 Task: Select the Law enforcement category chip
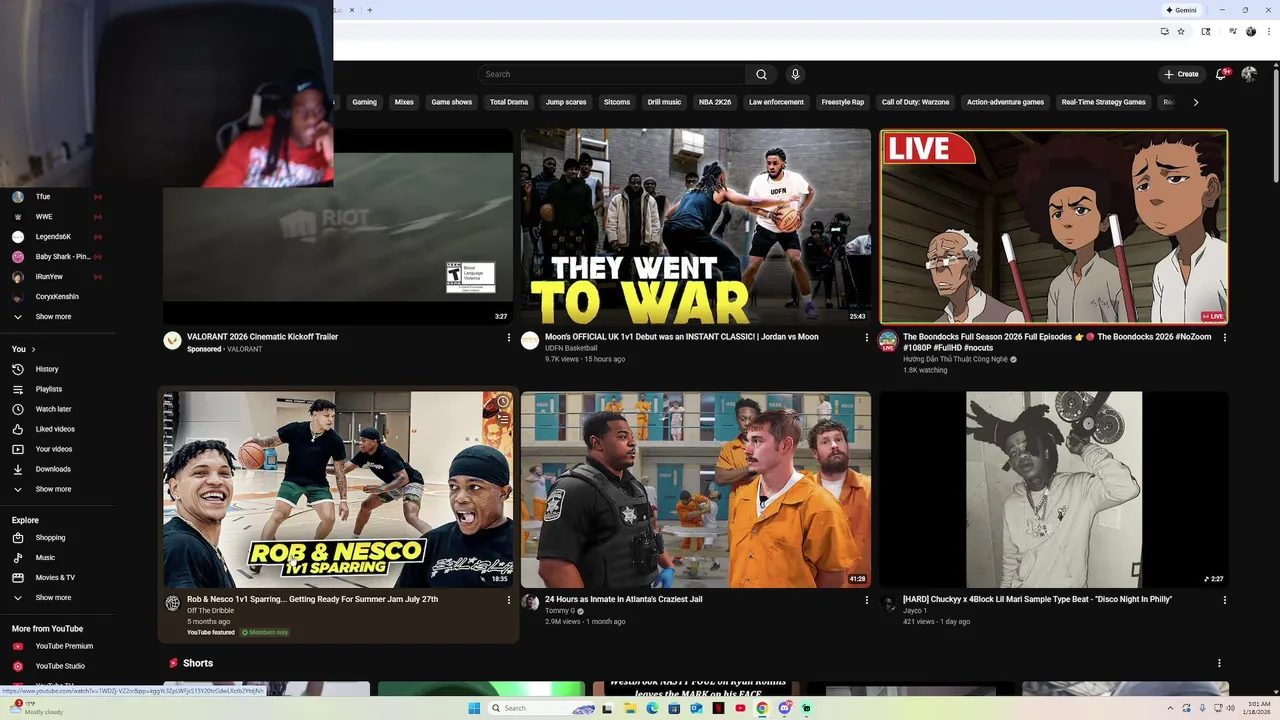[x=776, y=102]
